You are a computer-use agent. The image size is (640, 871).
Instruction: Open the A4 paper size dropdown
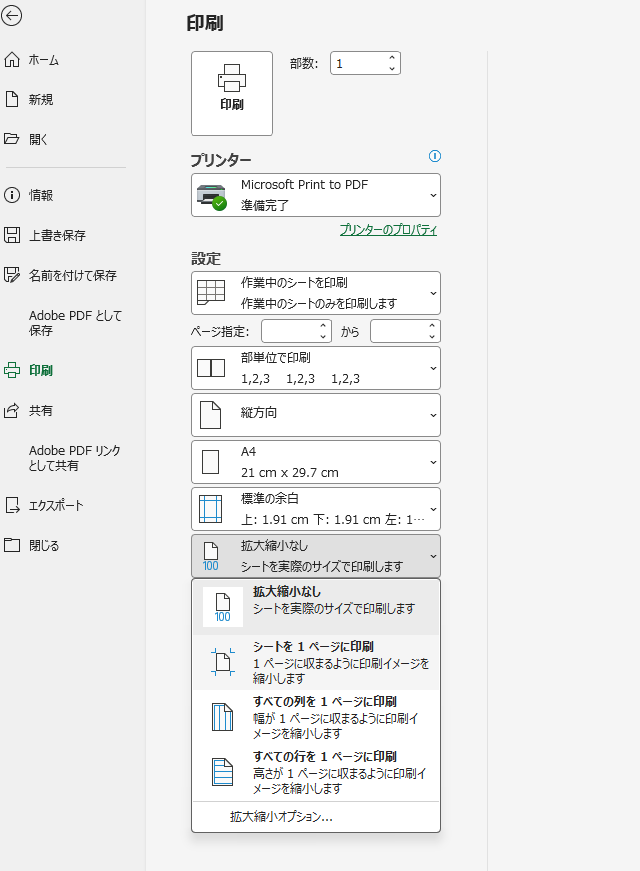coord(316,462)
